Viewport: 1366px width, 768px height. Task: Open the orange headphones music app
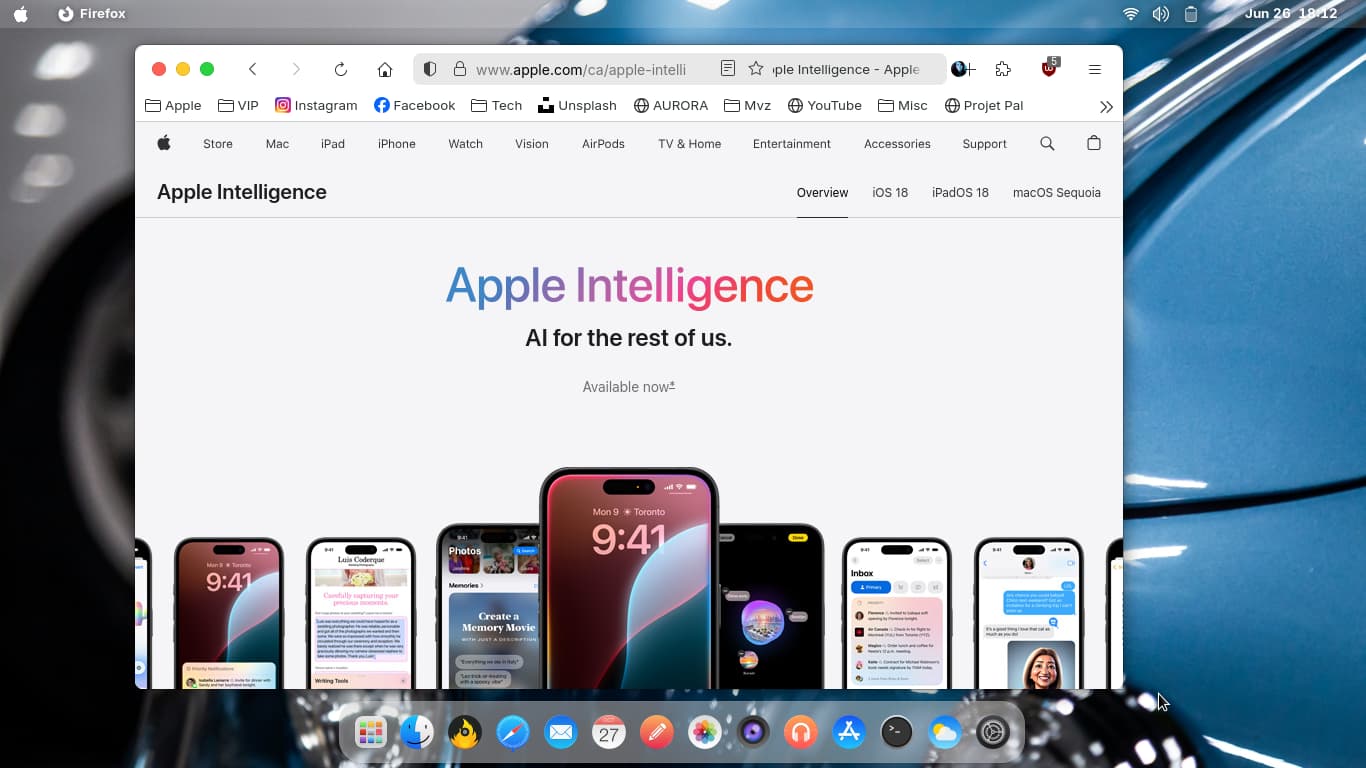[800, 733]
